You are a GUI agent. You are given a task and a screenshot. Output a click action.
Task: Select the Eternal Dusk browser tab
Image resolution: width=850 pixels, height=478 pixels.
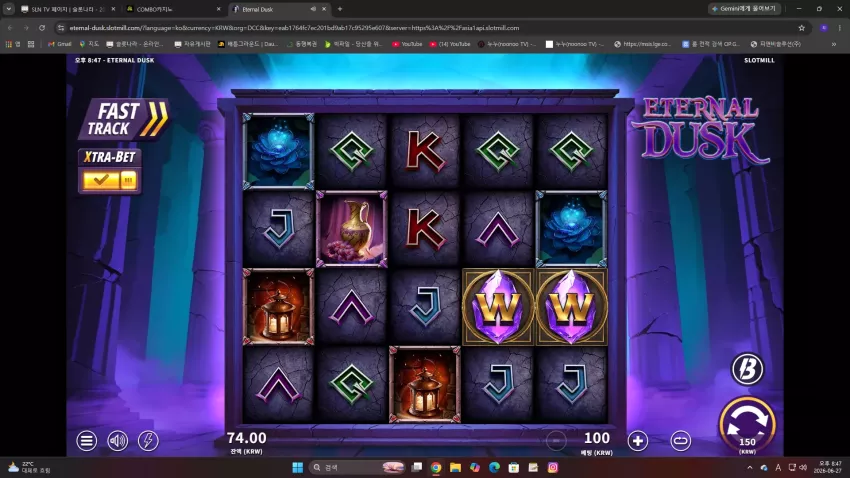tap(271, 9)
